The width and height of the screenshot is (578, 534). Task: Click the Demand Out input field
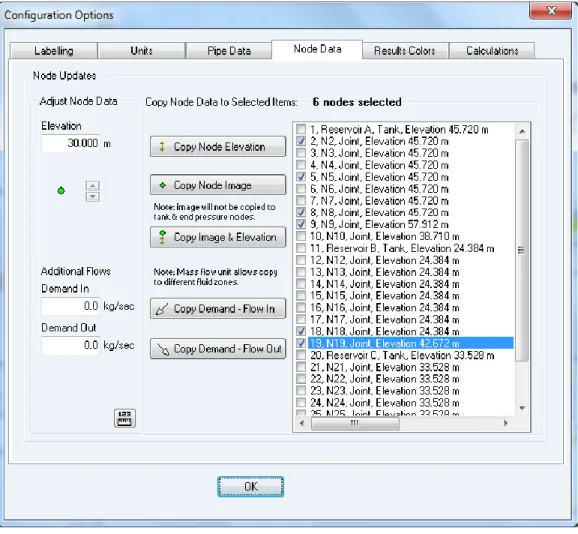coord(70,345)
